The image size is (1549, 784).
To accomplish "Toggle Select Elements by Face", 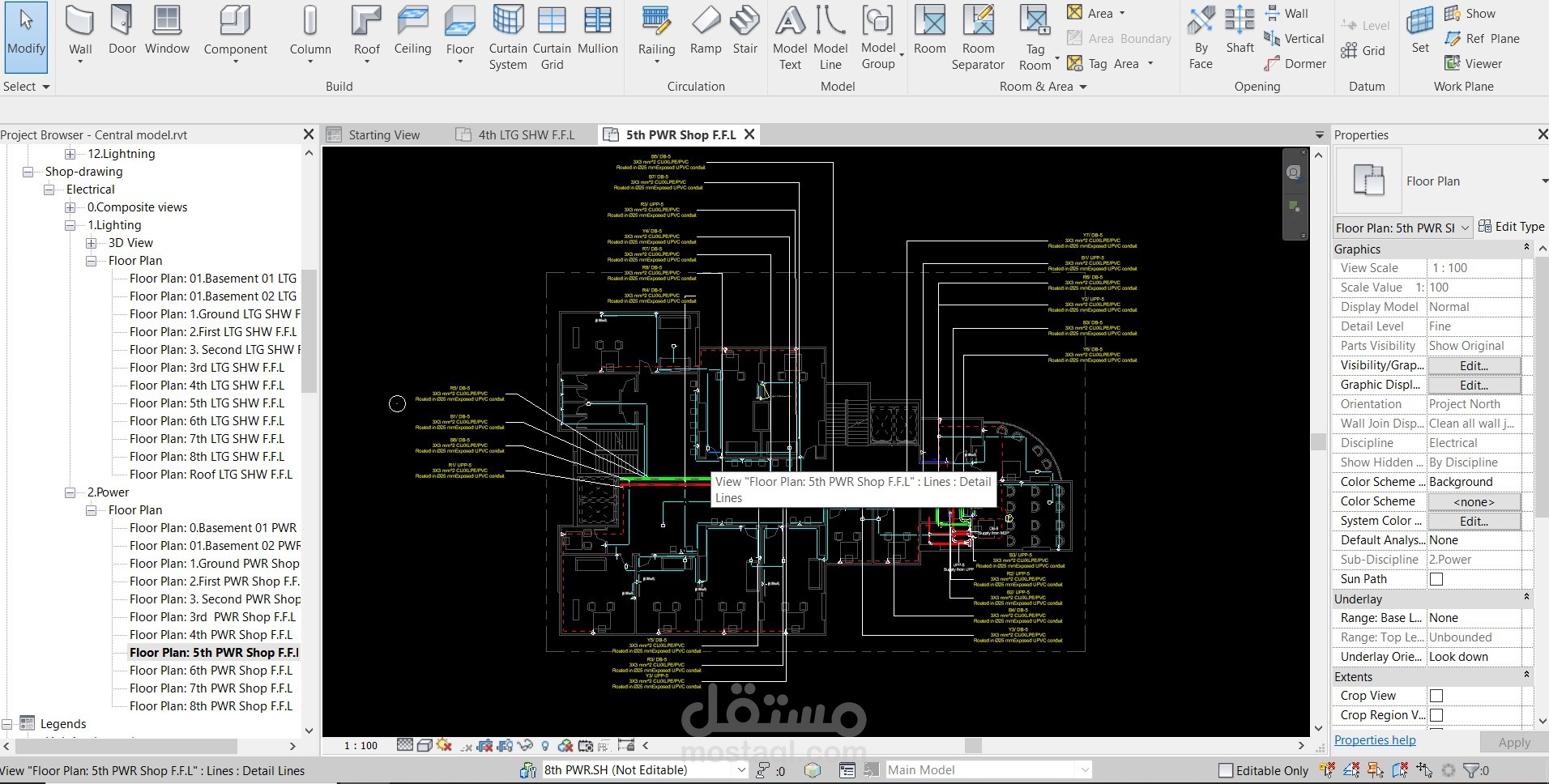I will (1400, 770).
